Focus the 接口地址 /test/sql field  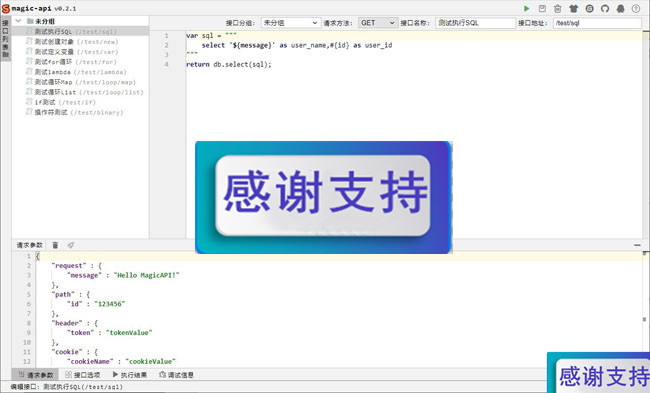[597, 23]
